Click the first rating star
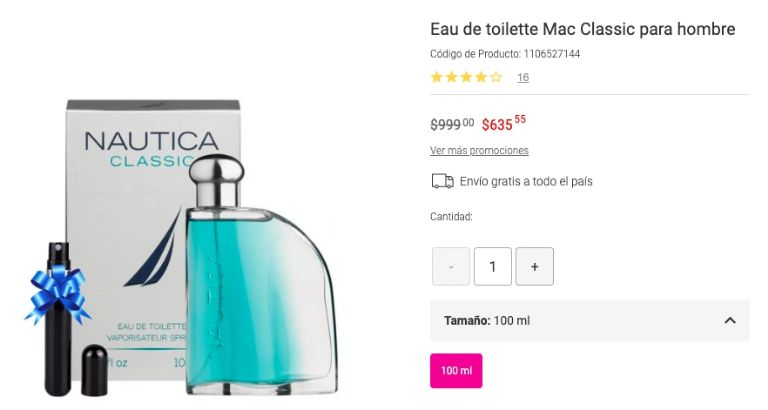 [x=437, y=77]
